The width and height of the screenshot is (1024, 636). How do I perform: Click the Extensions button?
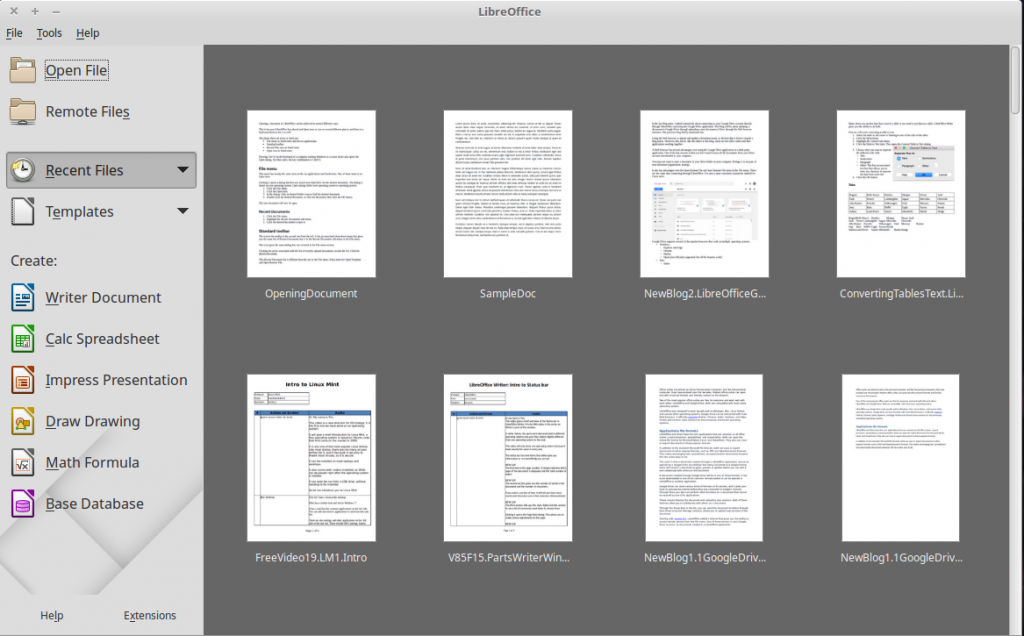(x=150, y=615)
